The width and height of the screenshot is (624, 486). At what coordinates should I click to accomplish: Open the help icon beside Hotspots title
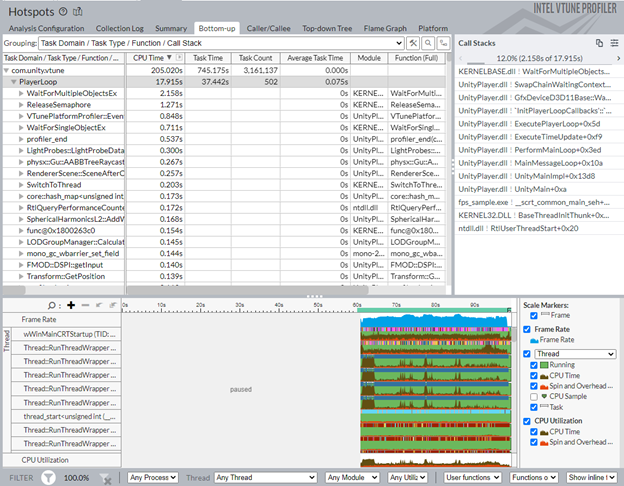63,10
